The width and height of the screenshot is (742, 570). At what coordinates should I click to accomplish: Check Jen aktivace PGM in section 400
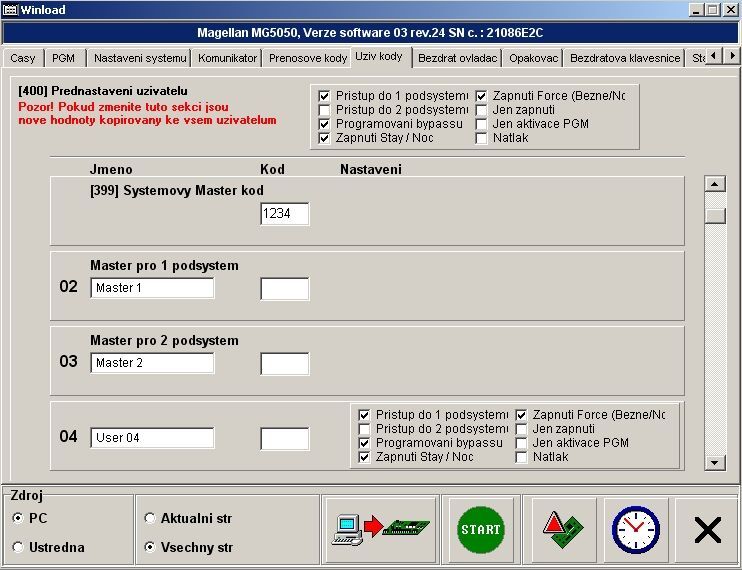click(482, 124)
